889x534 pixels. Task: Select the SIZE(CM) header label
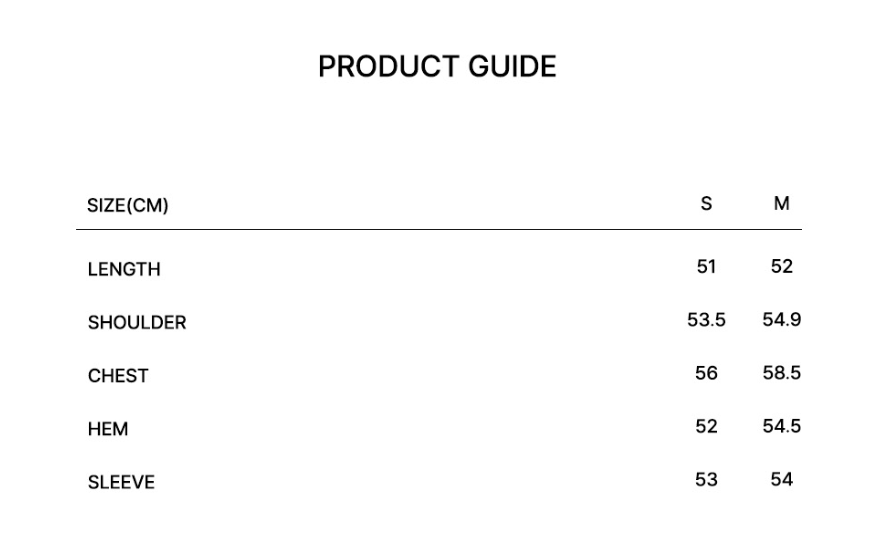click(x=128, y=206)
